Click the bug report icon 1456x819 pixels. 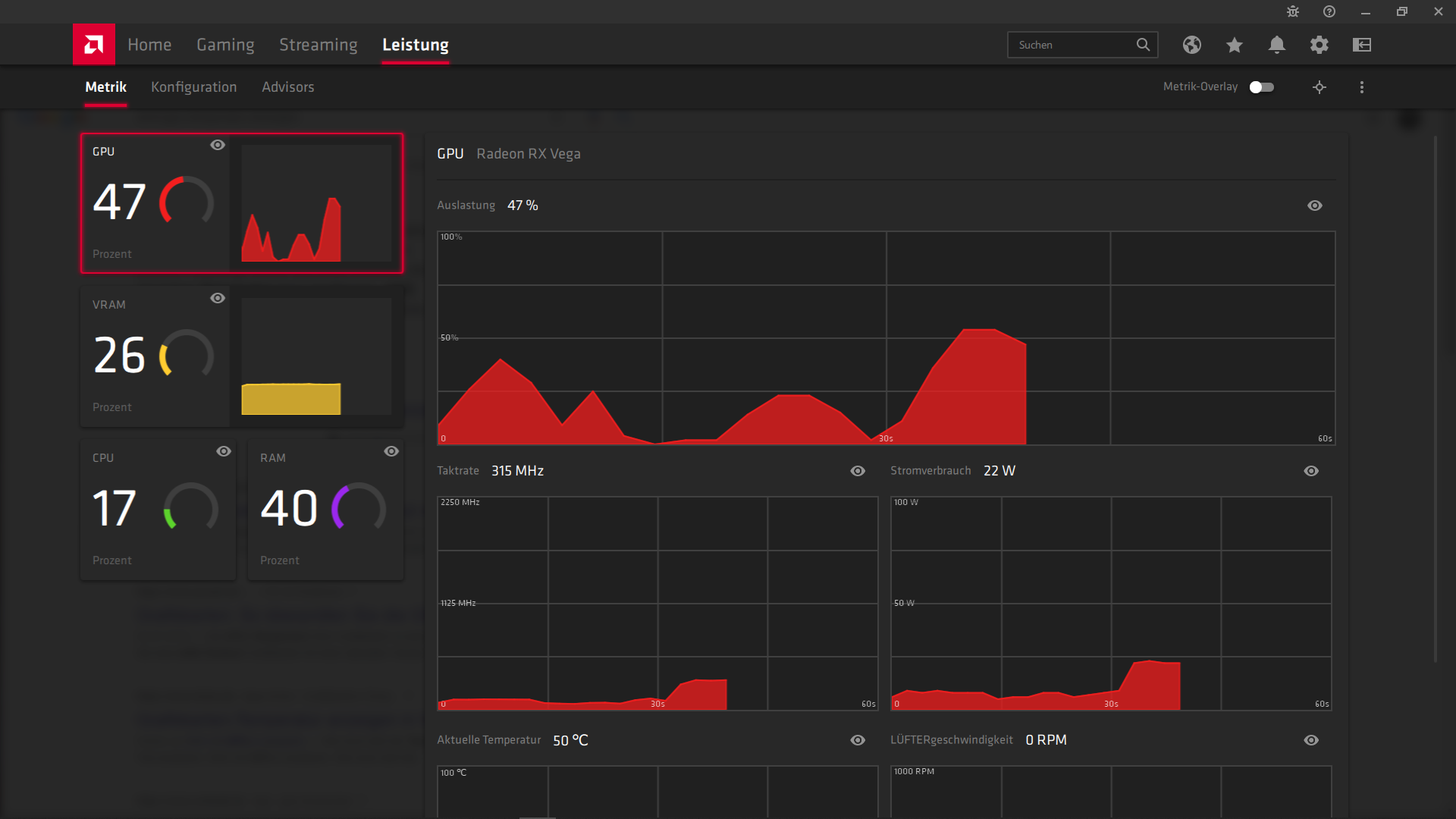[1293, 11]
